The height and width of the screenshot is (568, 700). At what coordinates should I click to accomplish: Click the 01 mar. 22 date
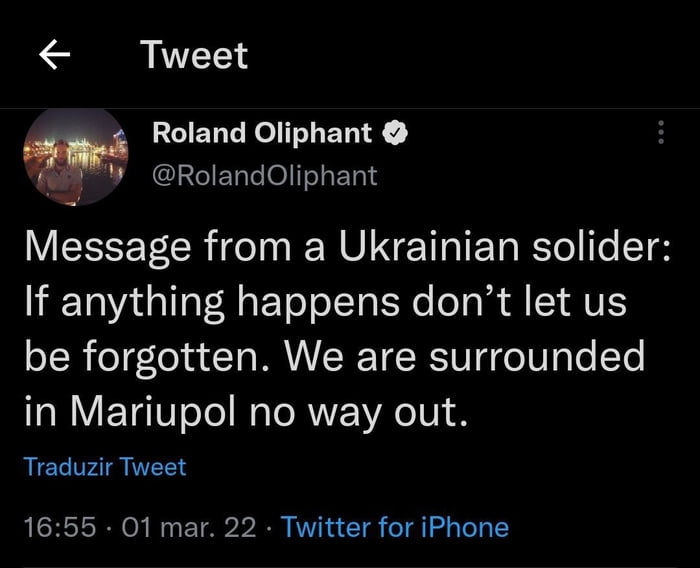[x=188, y=527]
